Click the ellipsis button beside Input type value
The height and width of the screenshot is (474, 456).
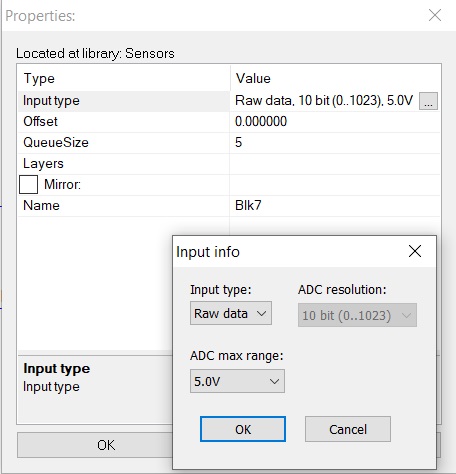[428, 101]
